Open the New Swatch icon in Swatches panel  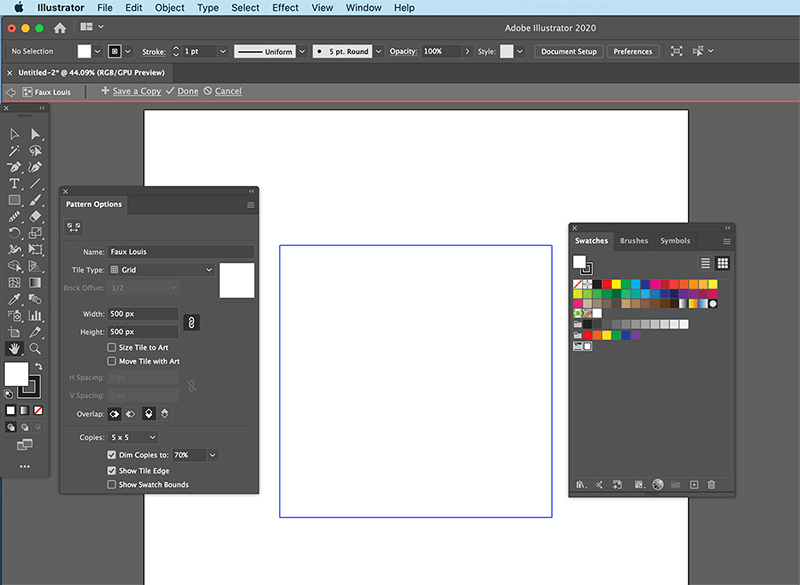coord(694,483)
